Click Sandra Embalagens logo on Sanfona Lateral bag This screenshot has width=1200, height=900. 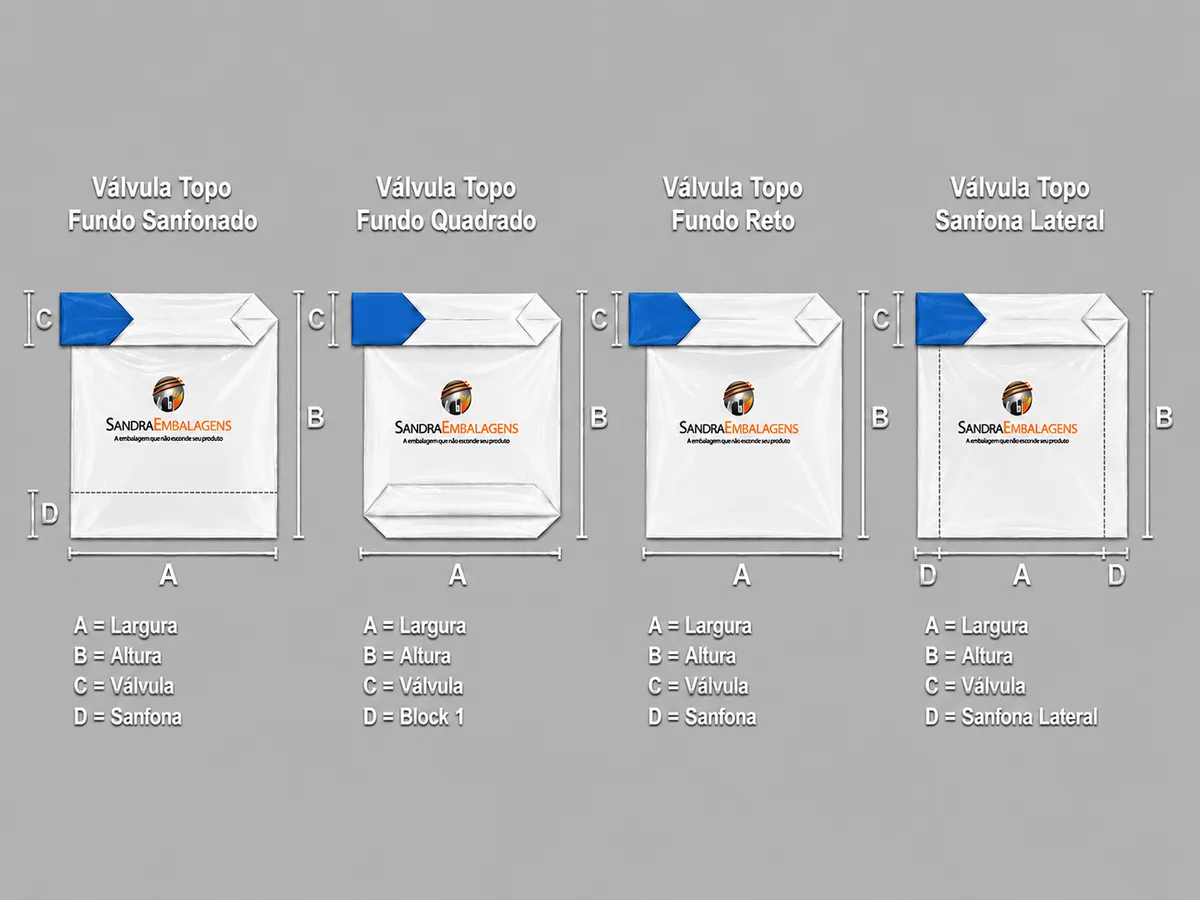1018,413
